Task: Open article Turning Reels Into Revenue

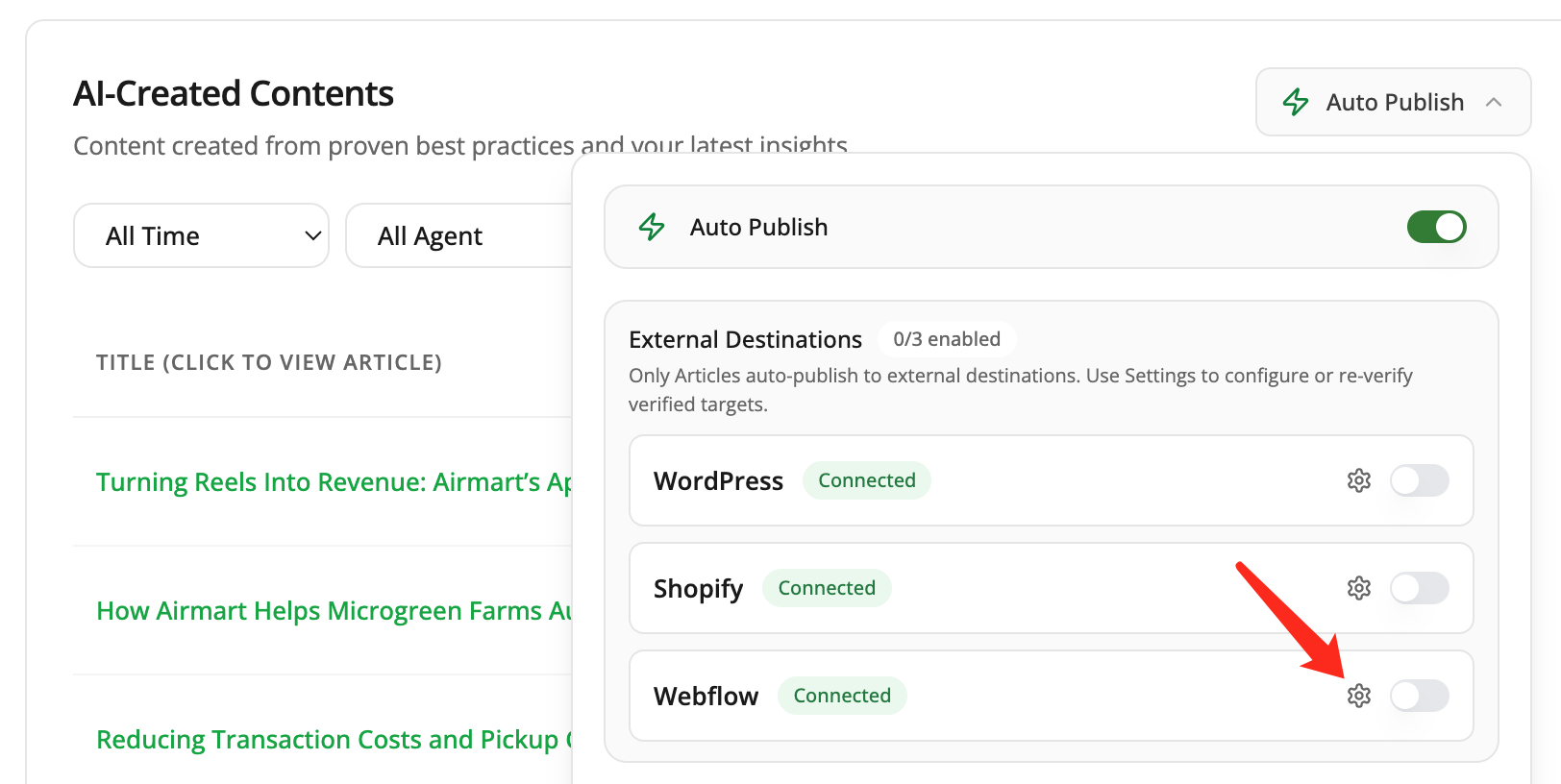Action: pyautogui.click(x=334, y=482)
